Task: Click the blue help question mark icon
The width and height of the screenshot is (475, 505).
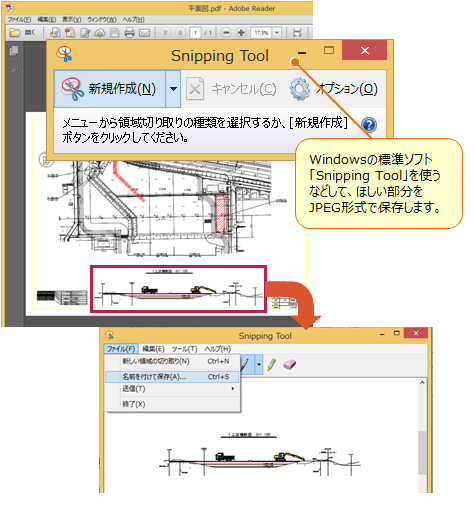Action: (369, 125)
